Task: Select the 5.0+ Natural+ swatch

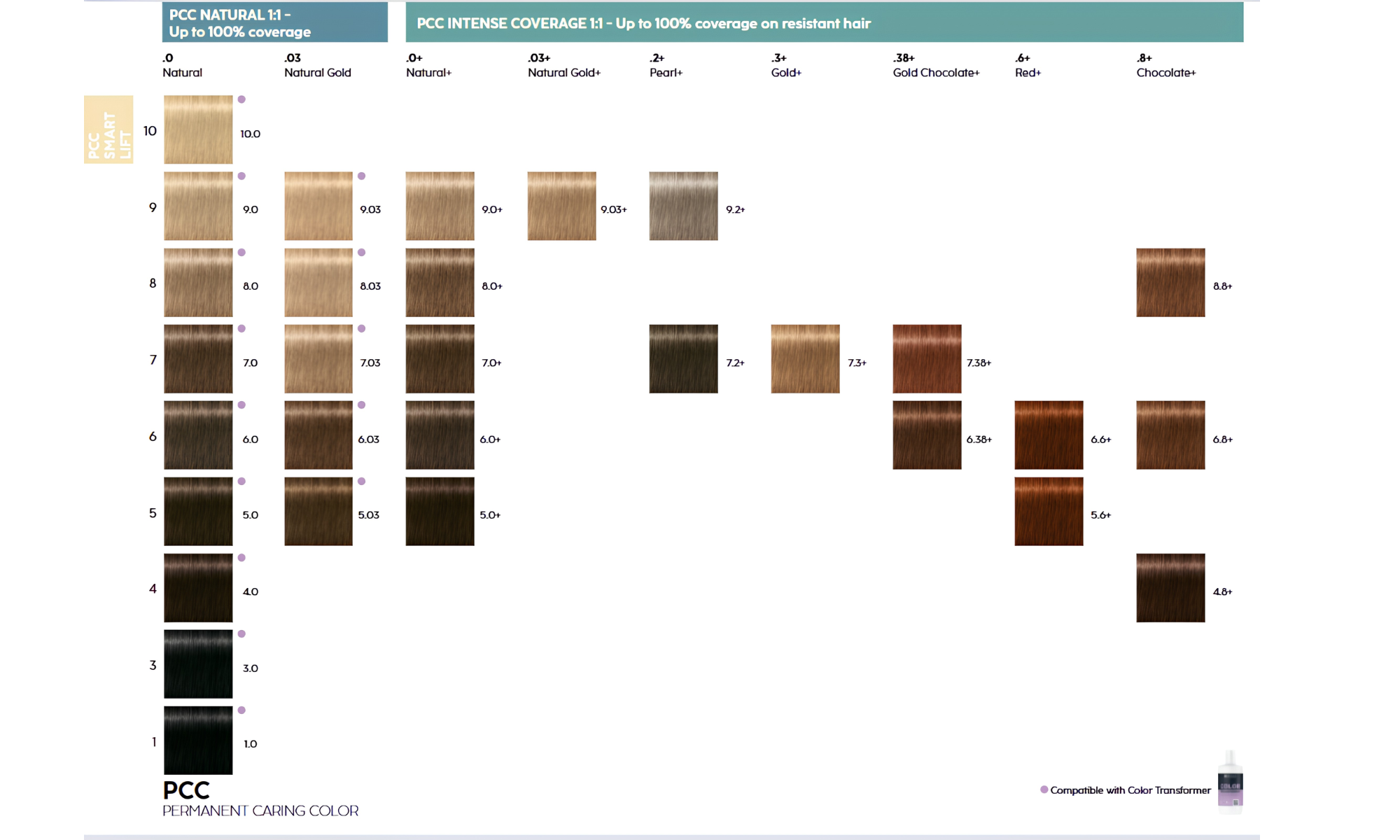Action: point(440,511)
